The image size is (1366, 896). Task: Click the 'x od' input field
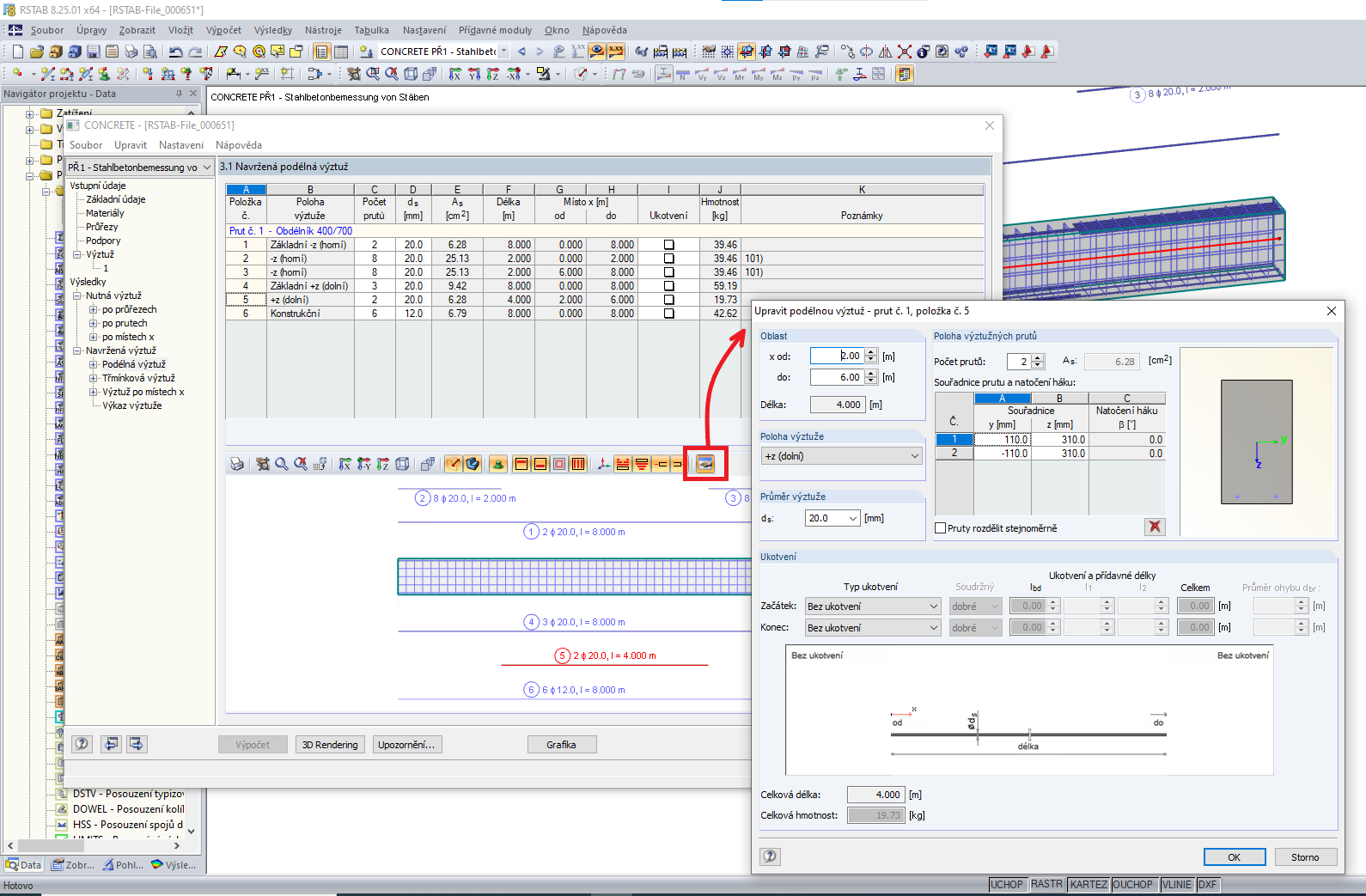838,356
